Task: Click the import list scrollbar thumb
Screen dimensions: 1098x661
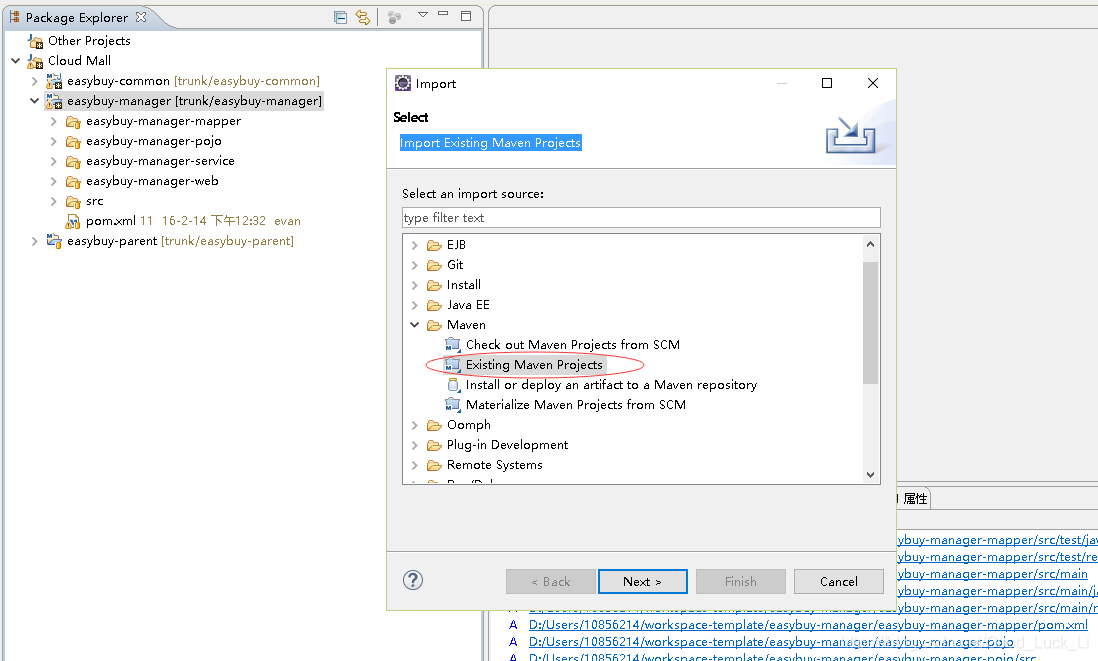Action: click(870, 322)
